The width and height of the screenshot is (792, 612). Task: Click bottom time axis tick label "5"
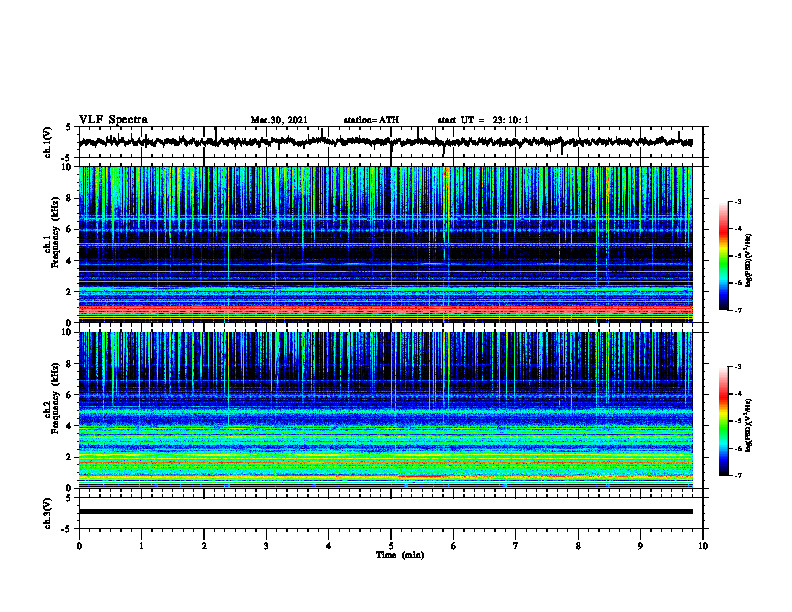point(391,546)
